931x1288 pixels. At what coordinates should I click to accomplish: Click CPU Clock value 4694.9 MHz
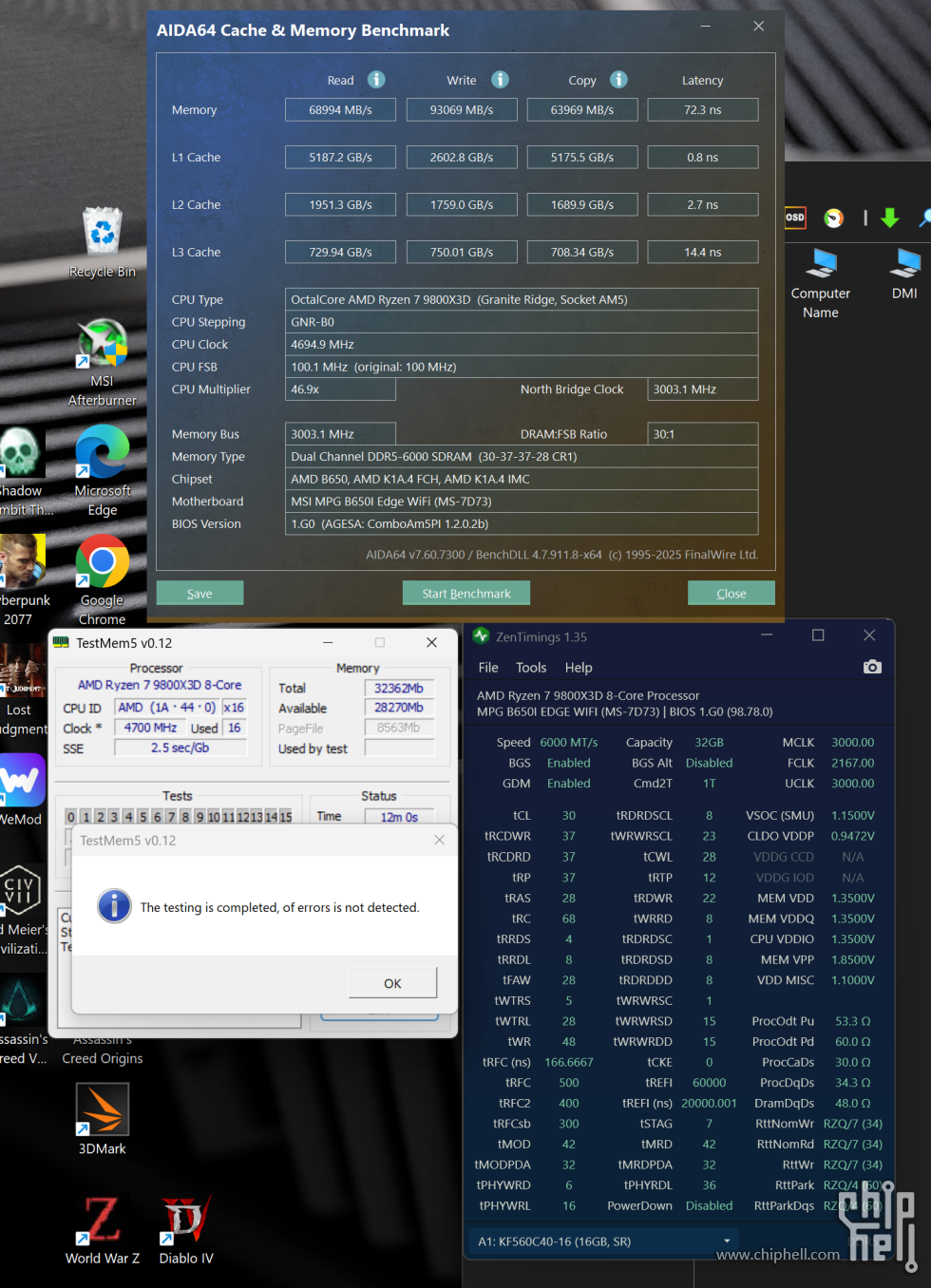click(522, 344)
